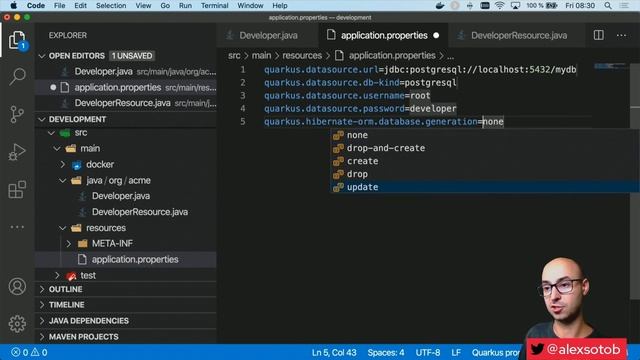
Task: Open the Run menu
Action: click(x=185, y=5)
